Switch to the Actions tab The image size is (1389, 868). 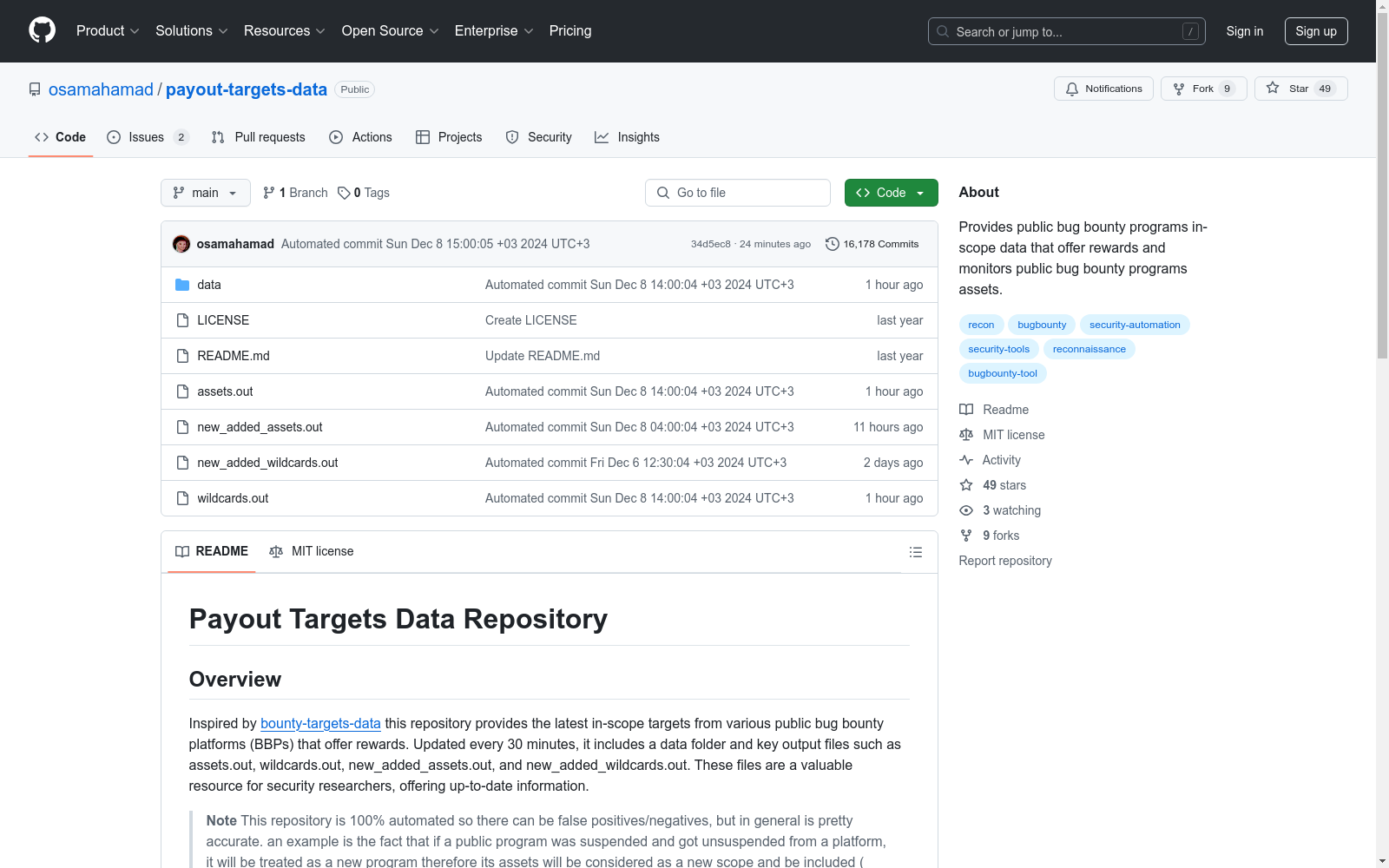(361, 137)
